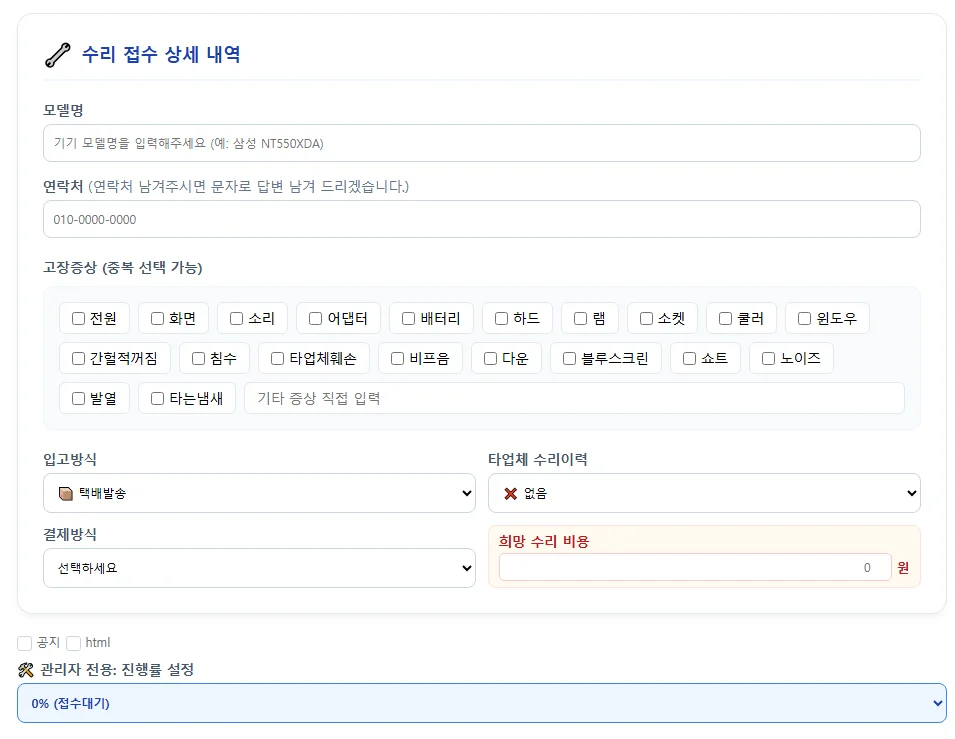Enable the 쿨러 checkbox
The image size is (955, 739).
725,319
